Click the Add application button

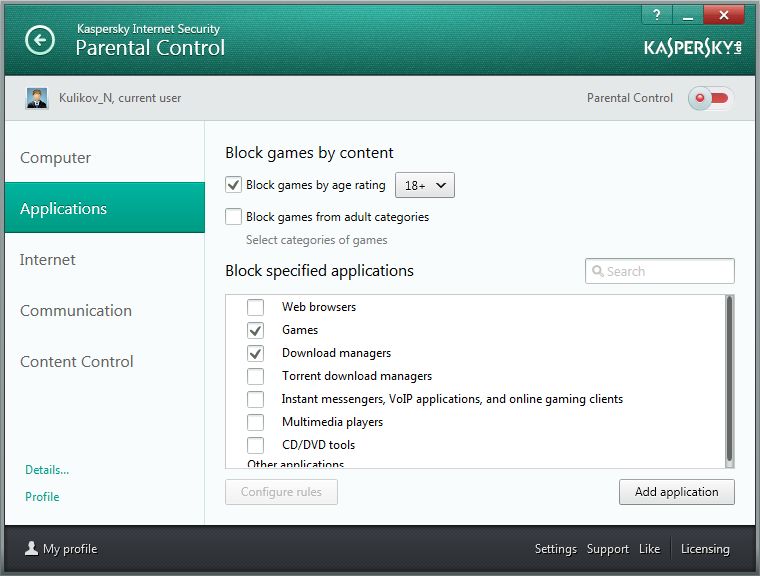[x=677, y=492]
